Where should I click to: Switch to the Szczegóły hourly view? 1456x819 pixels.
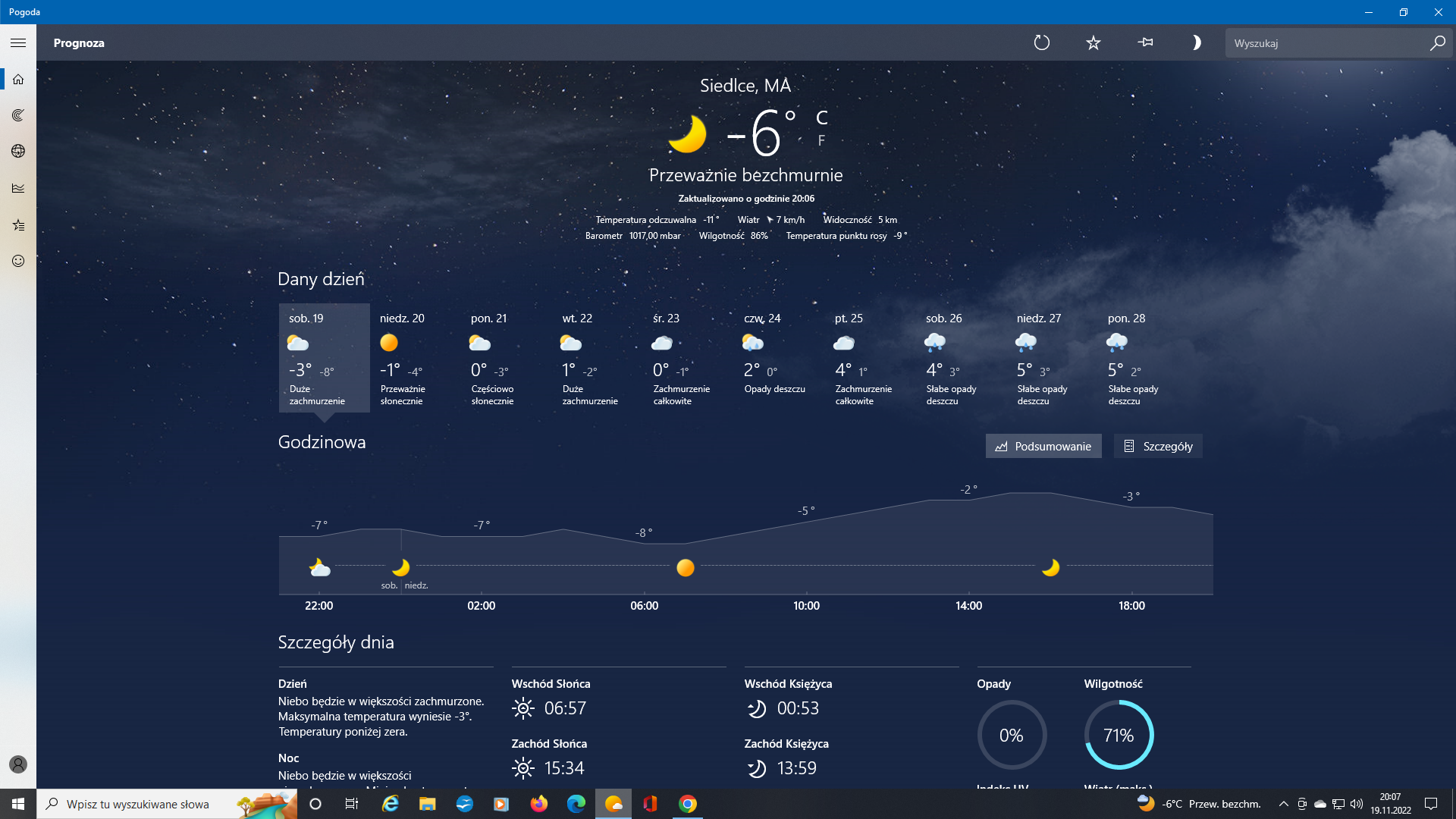[x=1158, y=447]
